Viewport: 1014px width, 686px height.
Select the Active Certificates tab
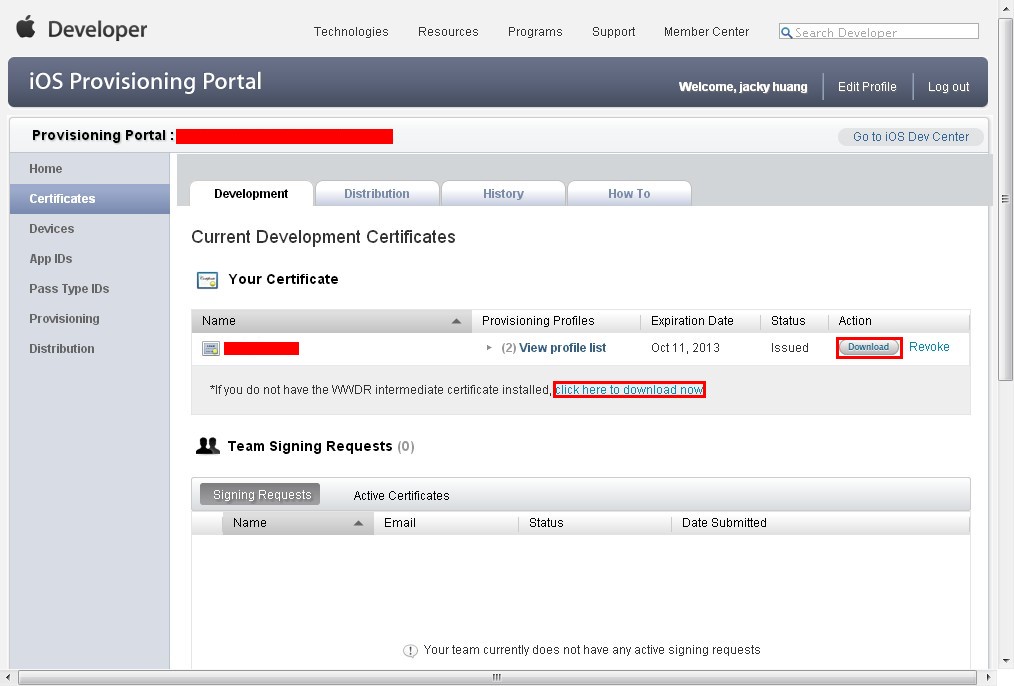click(x=401, y=495)
